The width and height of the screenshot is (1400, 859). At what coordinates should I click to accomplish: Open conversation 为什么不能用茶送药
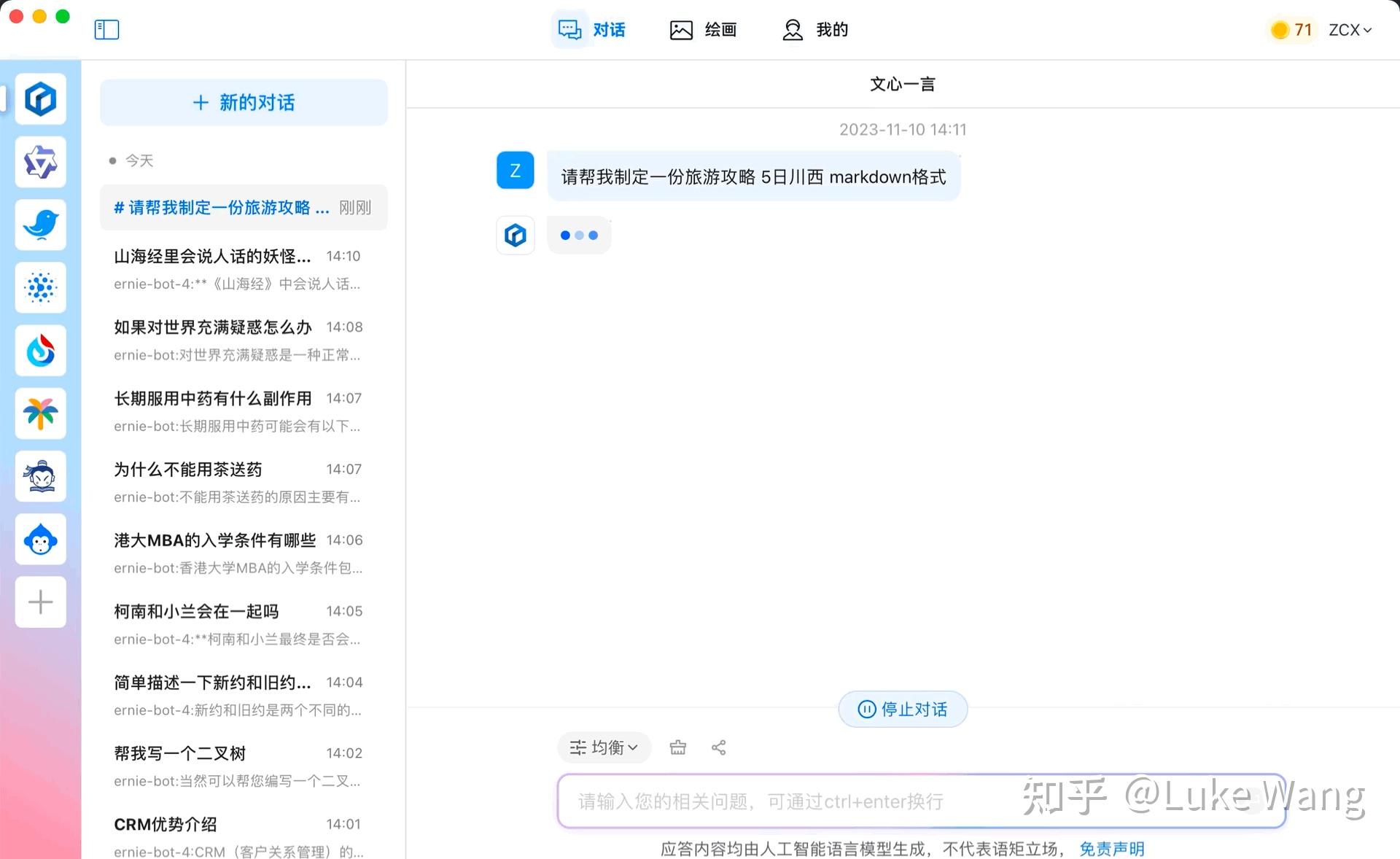244,482
